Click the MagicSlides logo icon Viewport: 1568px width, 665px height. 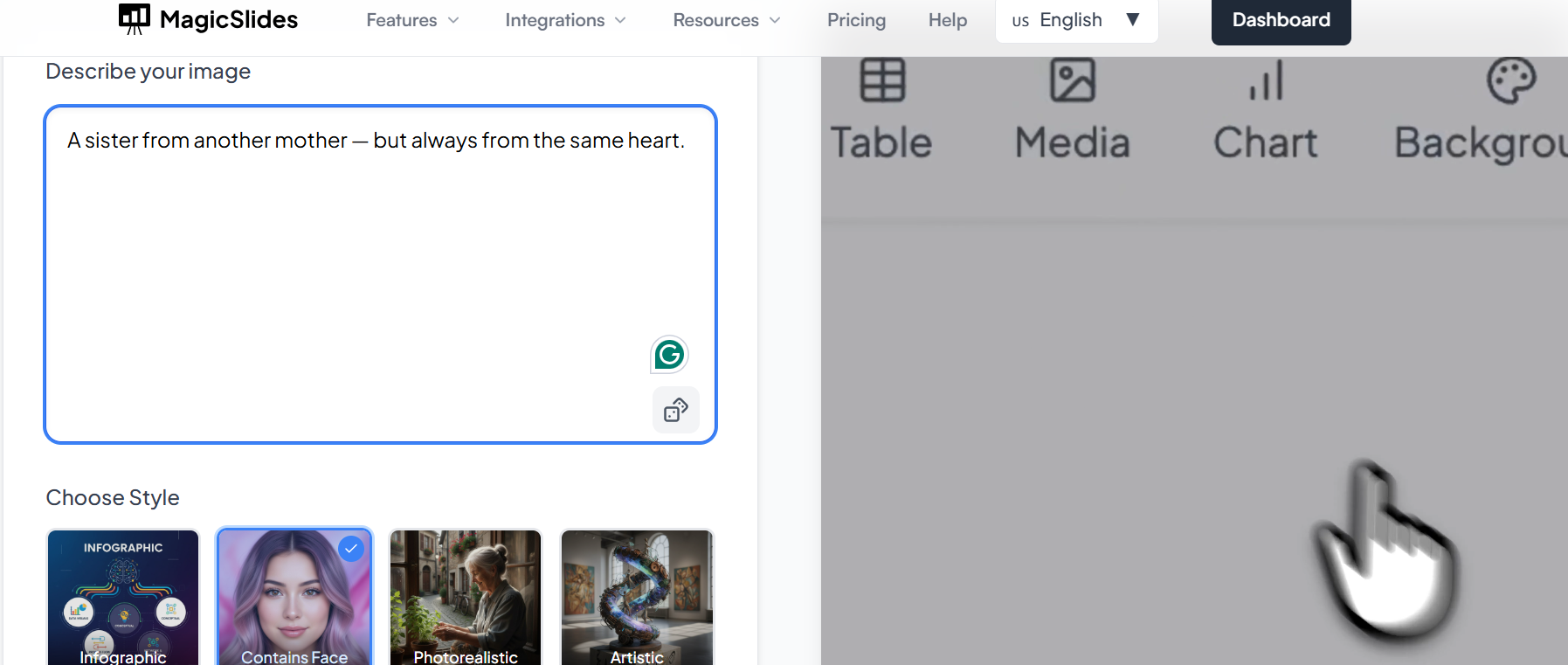pyautogui.click(x=135, y=18)
